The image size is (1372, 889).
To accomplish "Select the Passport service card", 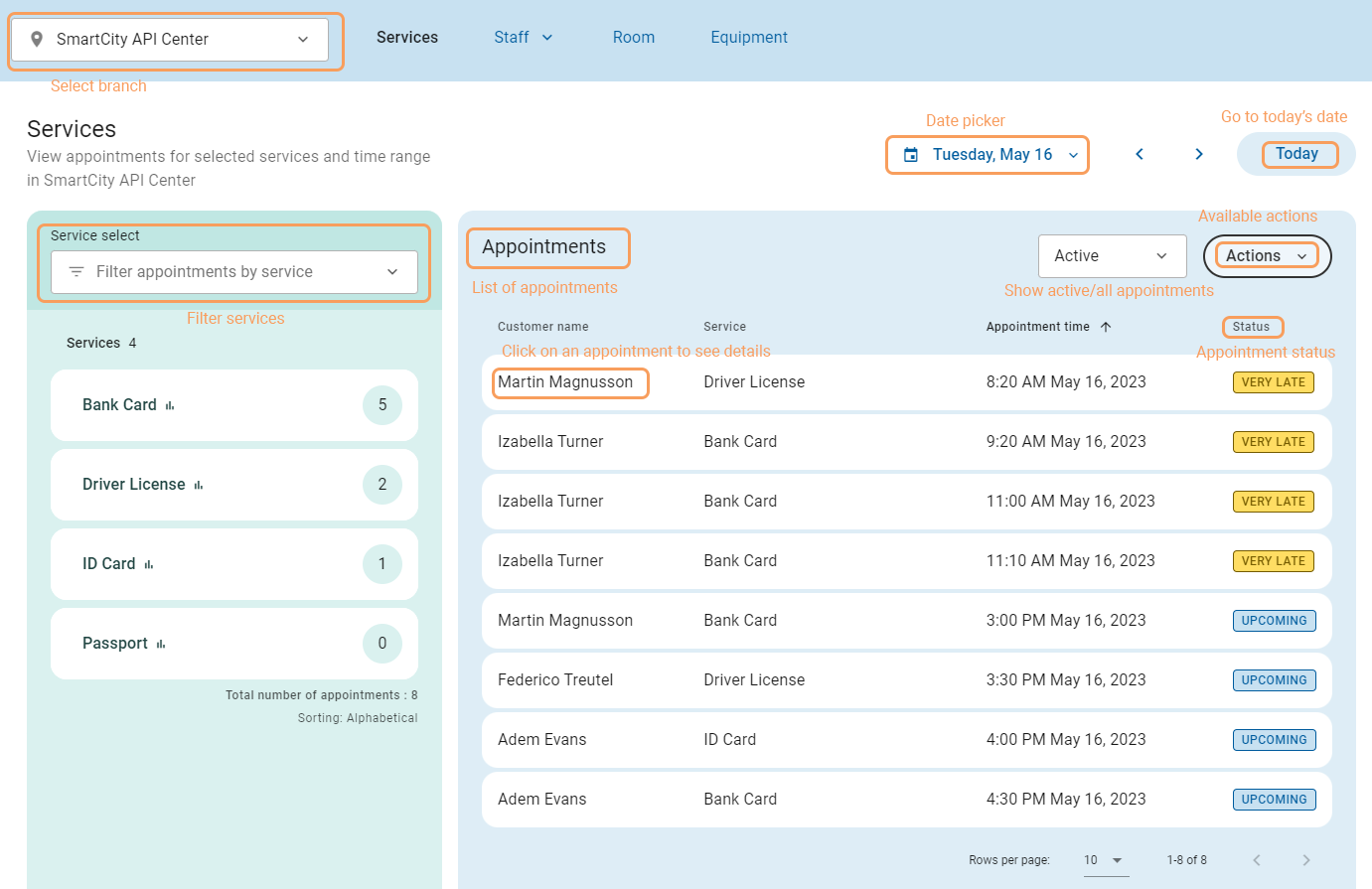I will click(233, 644).
